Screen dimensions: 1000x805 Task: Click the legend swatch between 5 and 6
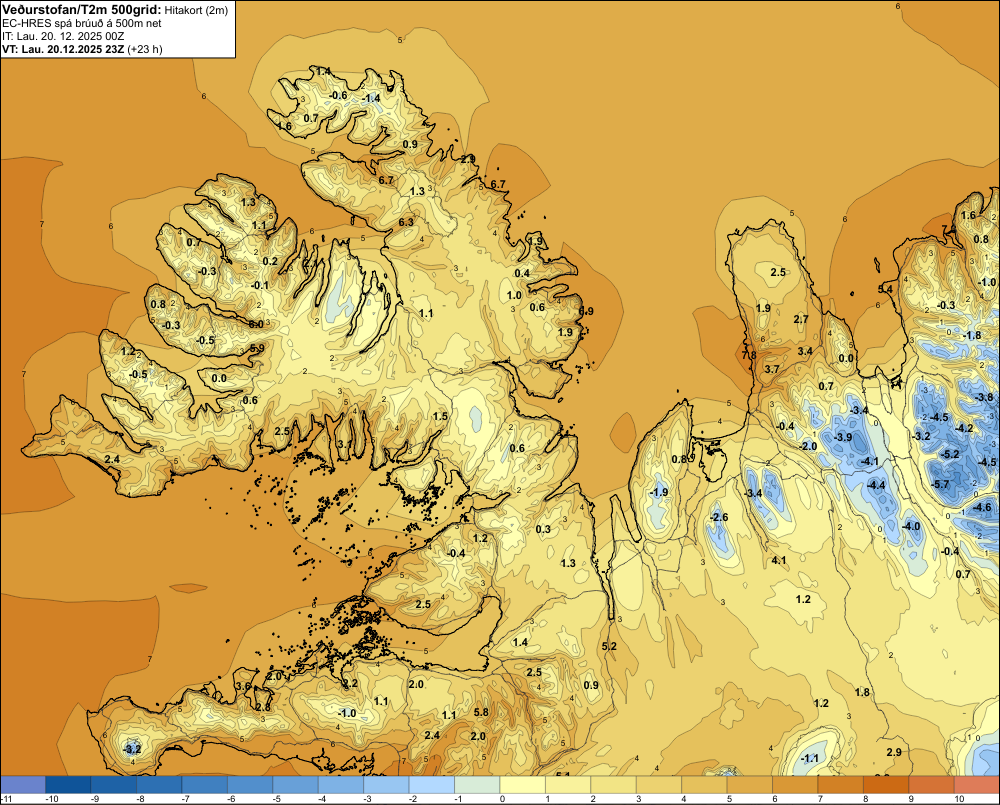[x=750, y=785]
